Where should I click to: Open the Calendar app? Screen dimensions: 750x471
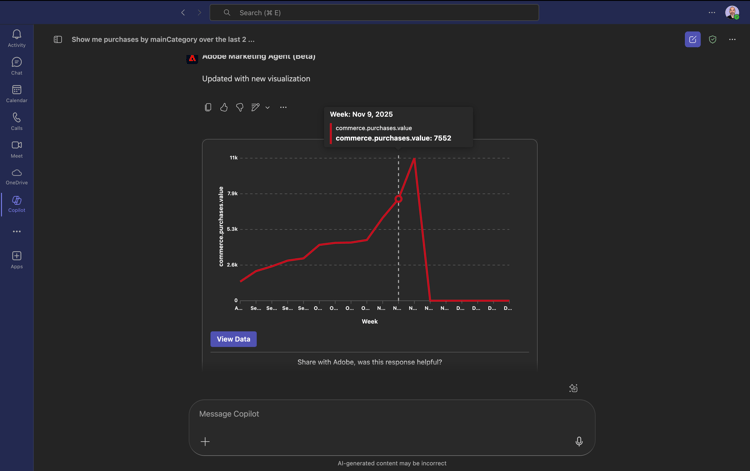17,94
